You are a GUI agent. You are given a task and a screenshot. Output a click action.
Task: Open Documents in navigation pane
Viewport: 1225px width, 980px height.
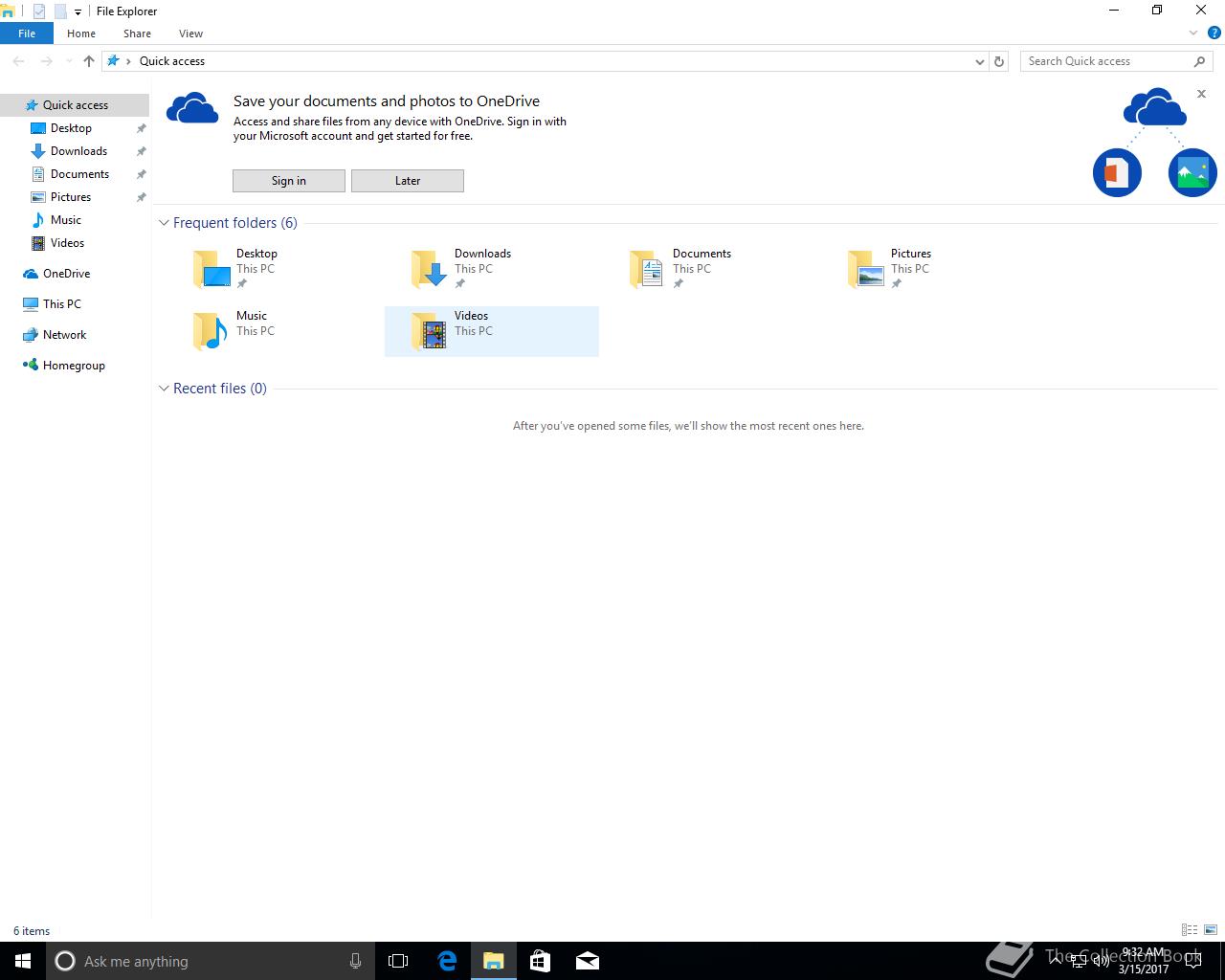[79, 174]
